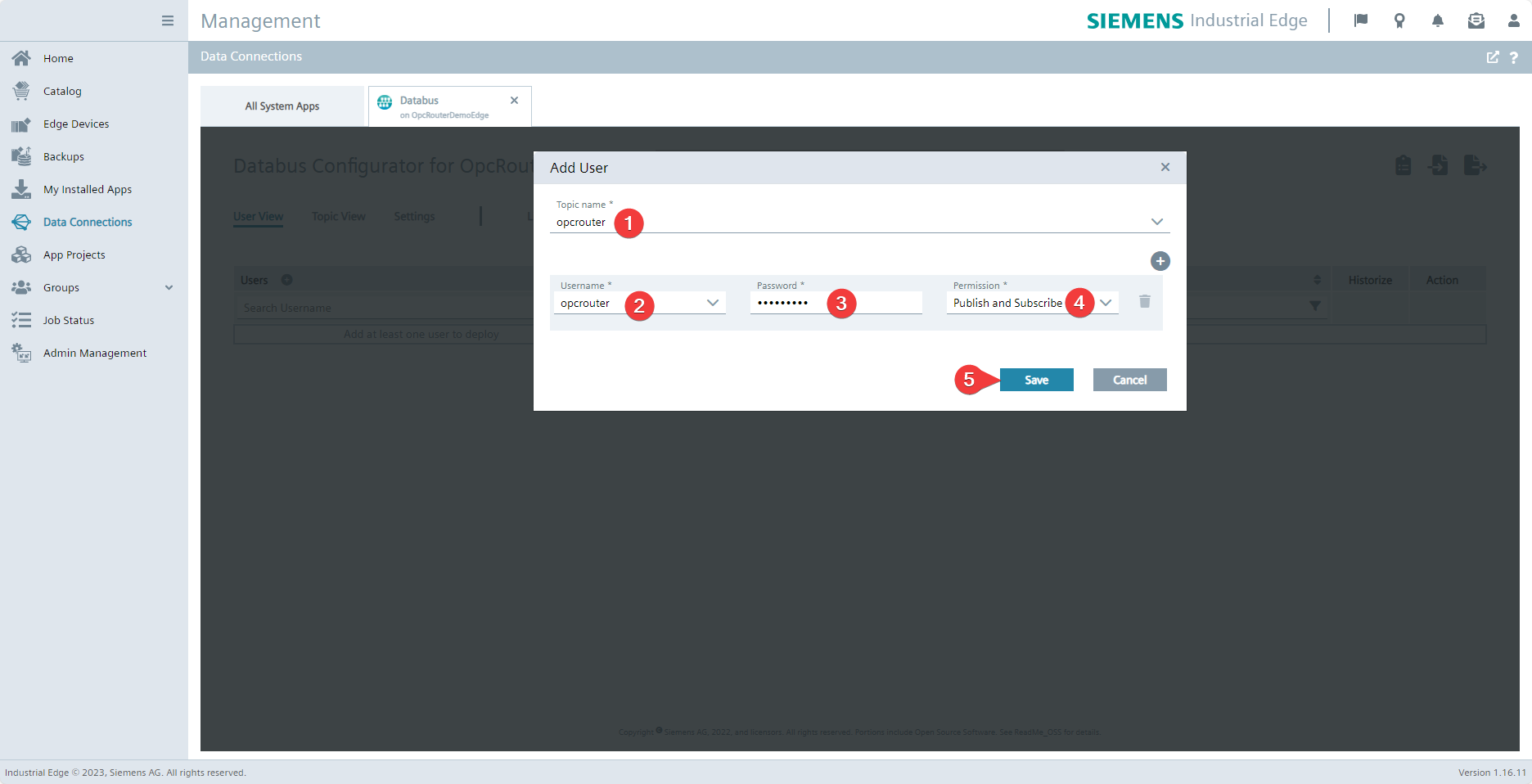
Task: Go to Admin Management page
Action: (x=95, y=353)
